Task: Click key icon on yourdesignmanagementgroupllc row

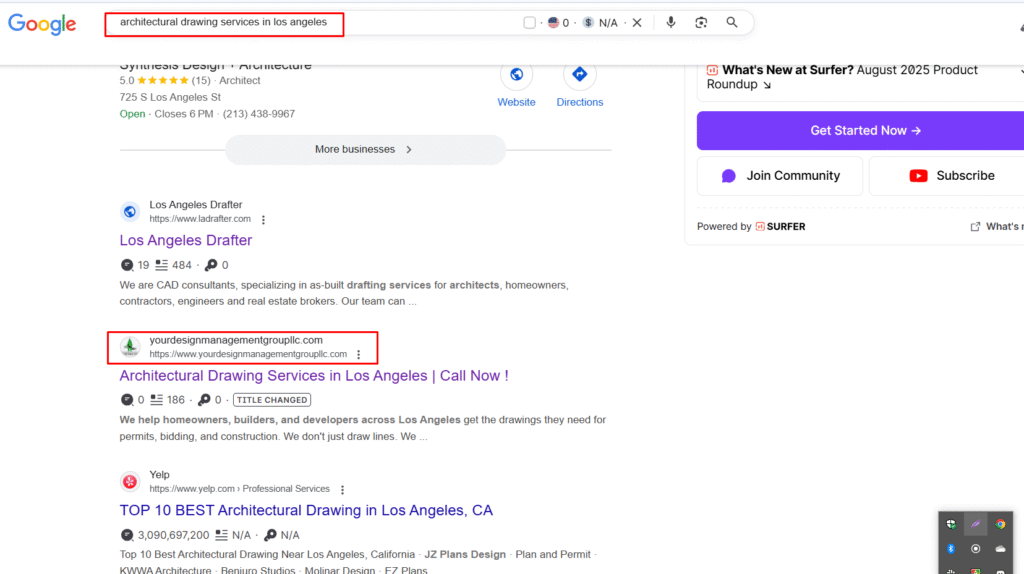Action: point(204,400)
